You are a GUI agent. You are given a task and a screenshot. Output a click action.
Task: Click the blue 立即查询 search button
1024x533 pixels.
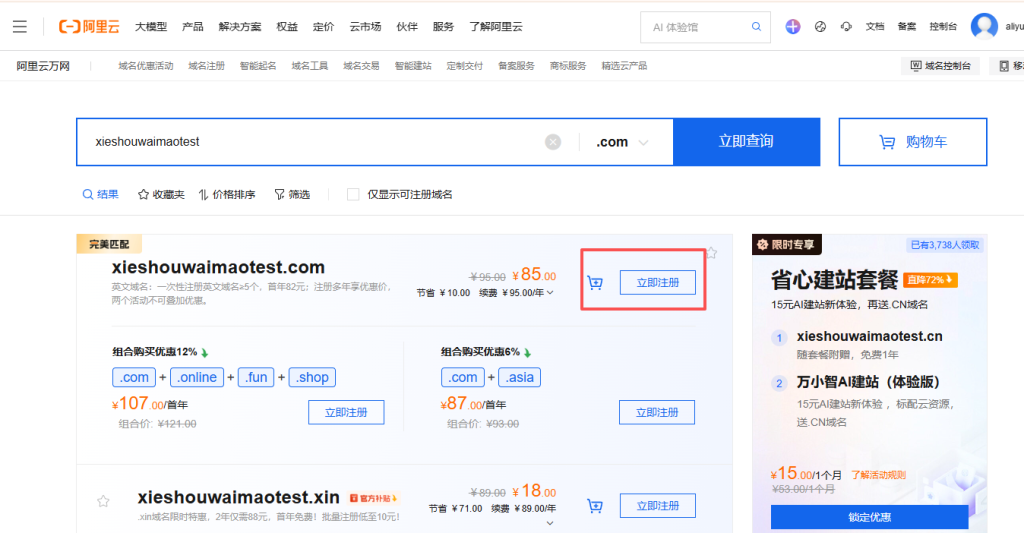click(x=746, y=142)
